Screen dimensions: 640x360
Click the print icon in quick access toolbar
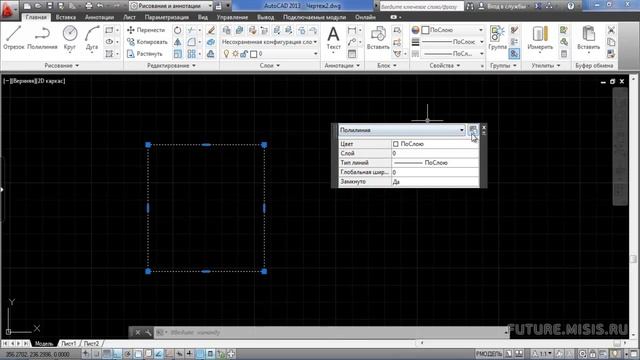[x=89, y=6]
